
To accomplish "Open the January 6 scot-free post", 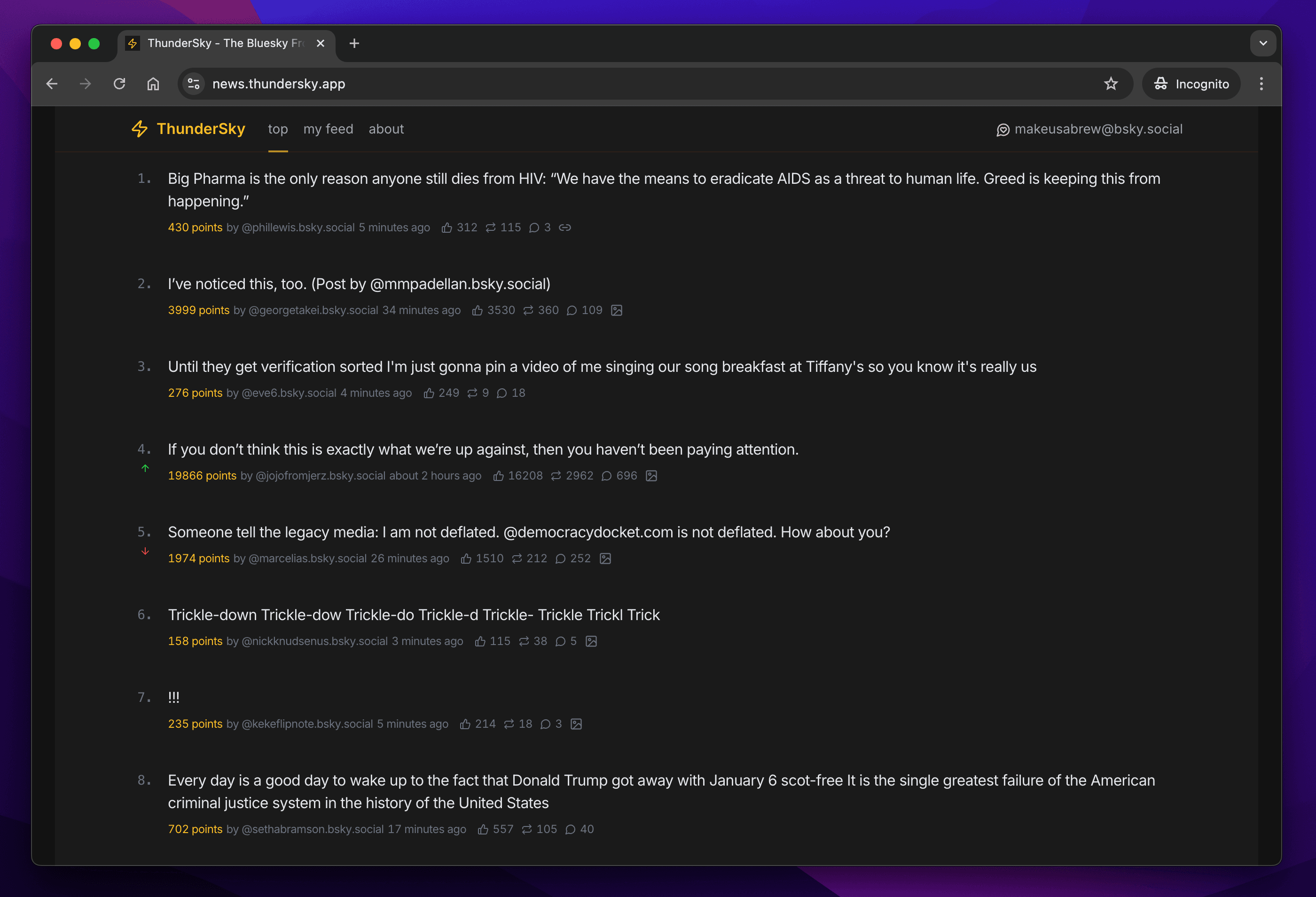I will [x=661, y=791].
